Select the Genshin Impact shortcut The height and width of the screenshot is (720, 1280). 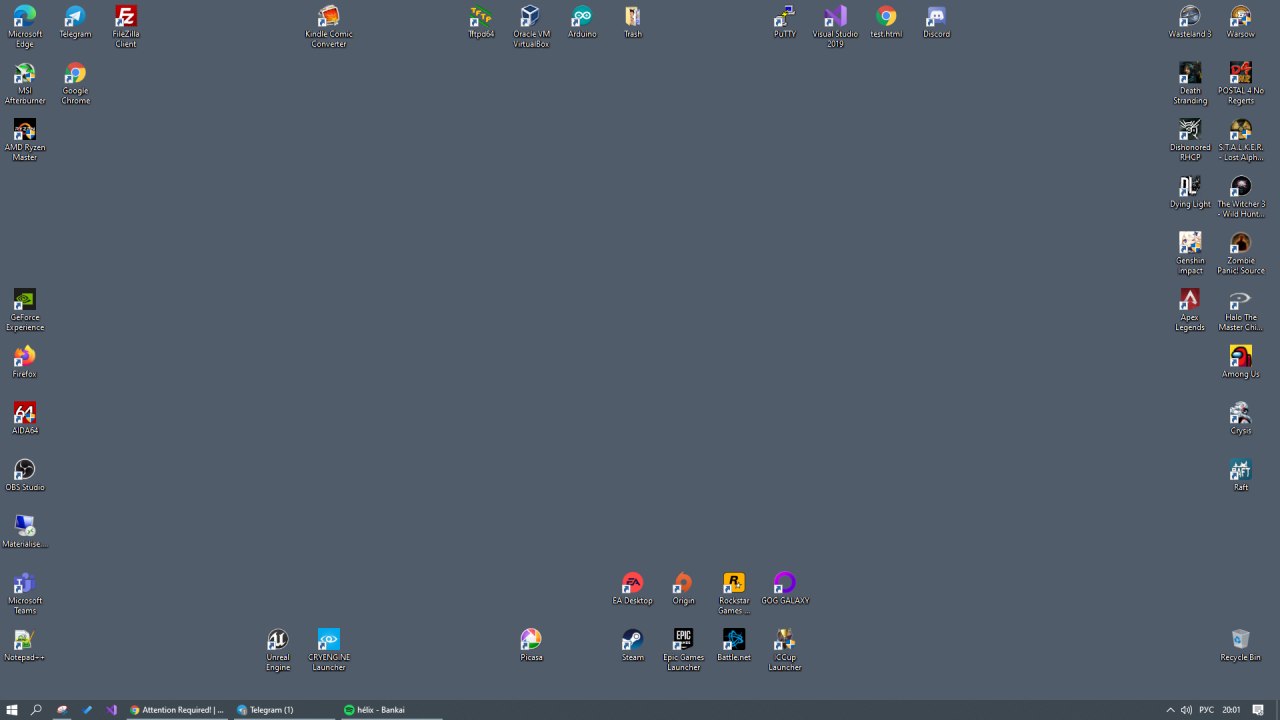[1190, 253]
